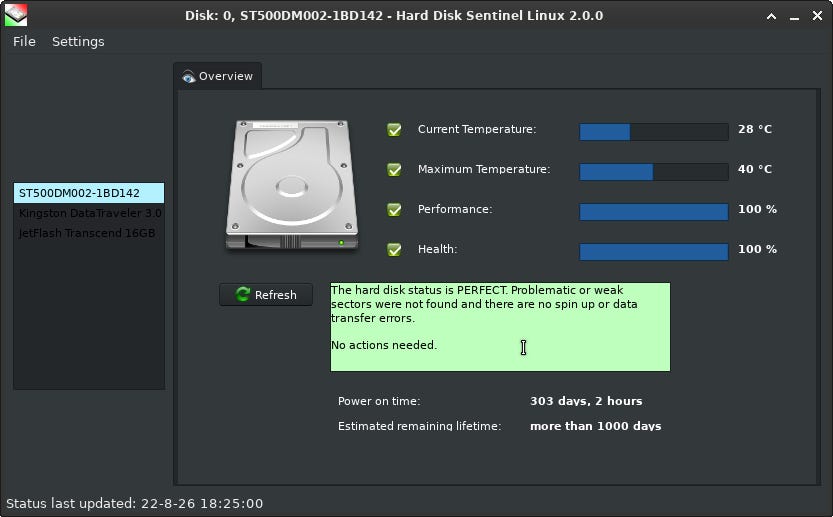833x517 pixels.
Task: Click the green arrow icon on Refresh
Action: coord(243,294)
